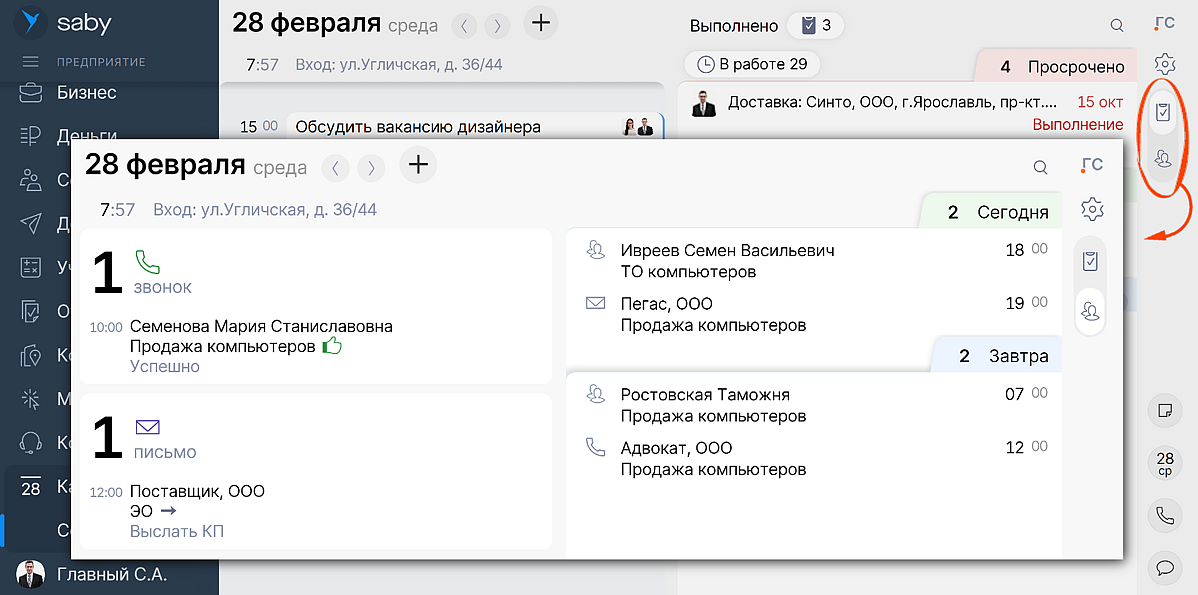Collapse the Завтра section header
Screen dimensions: 1198x595
1003,356
